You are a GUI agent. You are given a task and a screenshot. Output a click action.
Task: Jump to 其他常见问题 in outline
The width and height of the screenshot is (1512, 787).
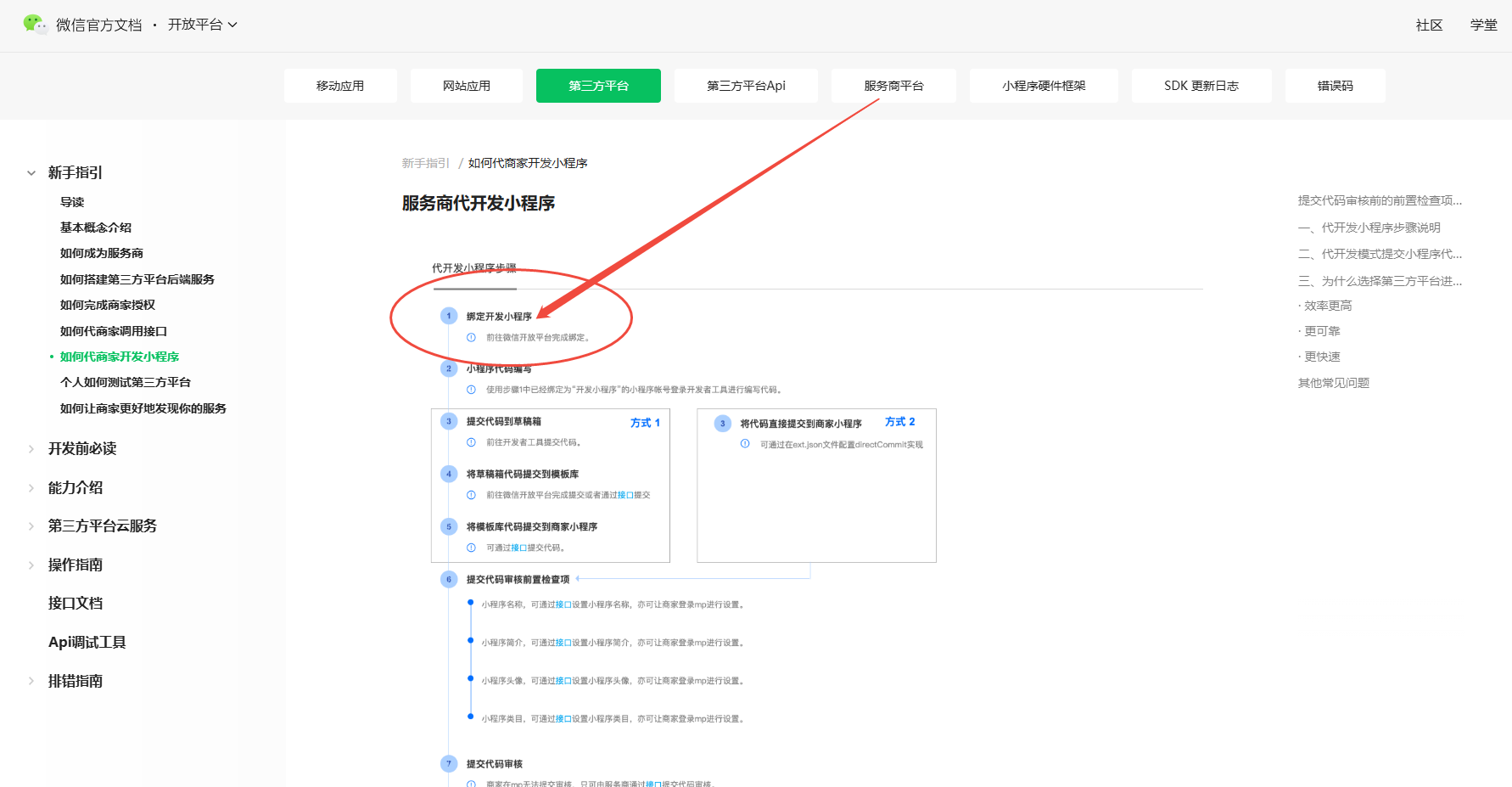[x=1334, y=383]
